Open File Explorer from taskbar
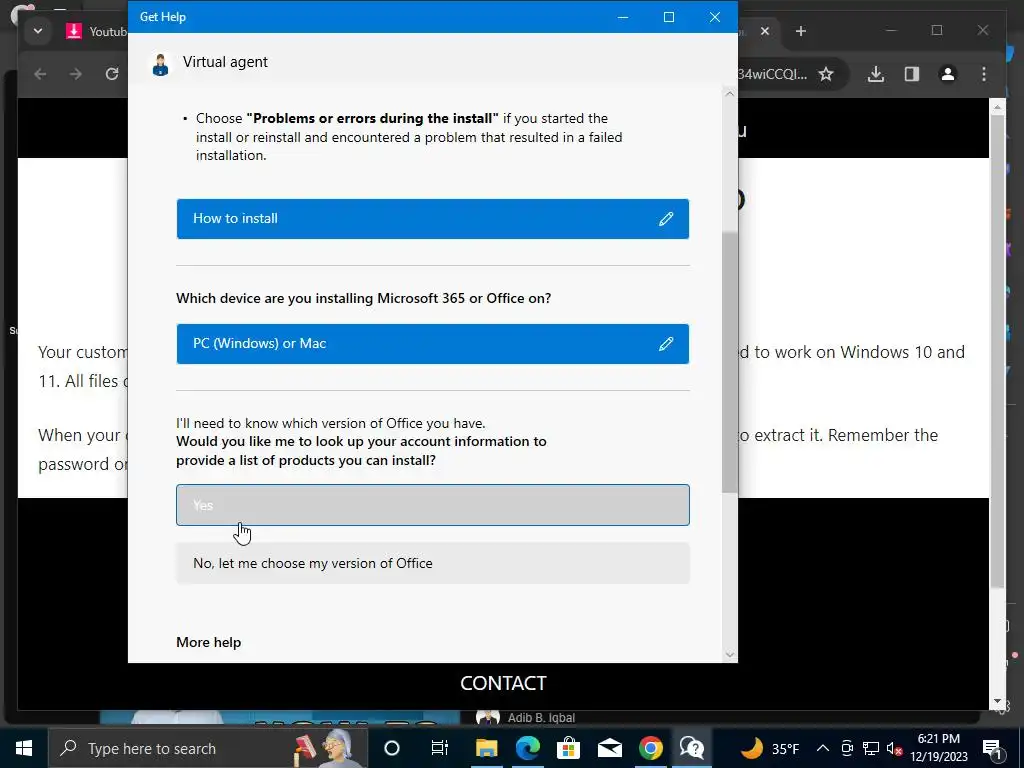The width and height of the screenshot is (1024, 768). (487, 748)
